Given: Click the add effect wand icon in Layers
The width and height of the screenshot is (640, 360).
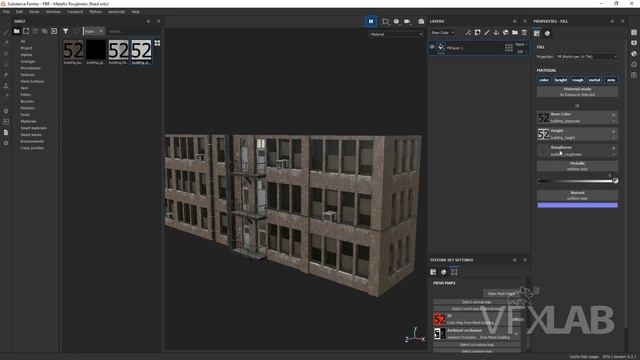Looking at the screenshot, I should point(468,33).
